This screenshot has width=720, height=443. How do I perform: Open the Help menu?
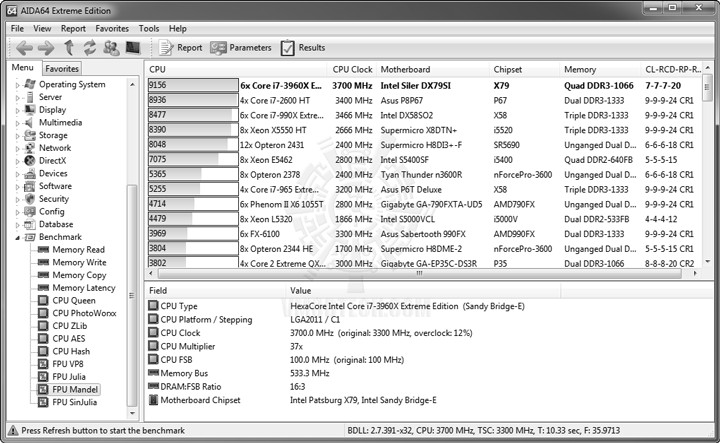pyautogui.click(x=178, y=28)
